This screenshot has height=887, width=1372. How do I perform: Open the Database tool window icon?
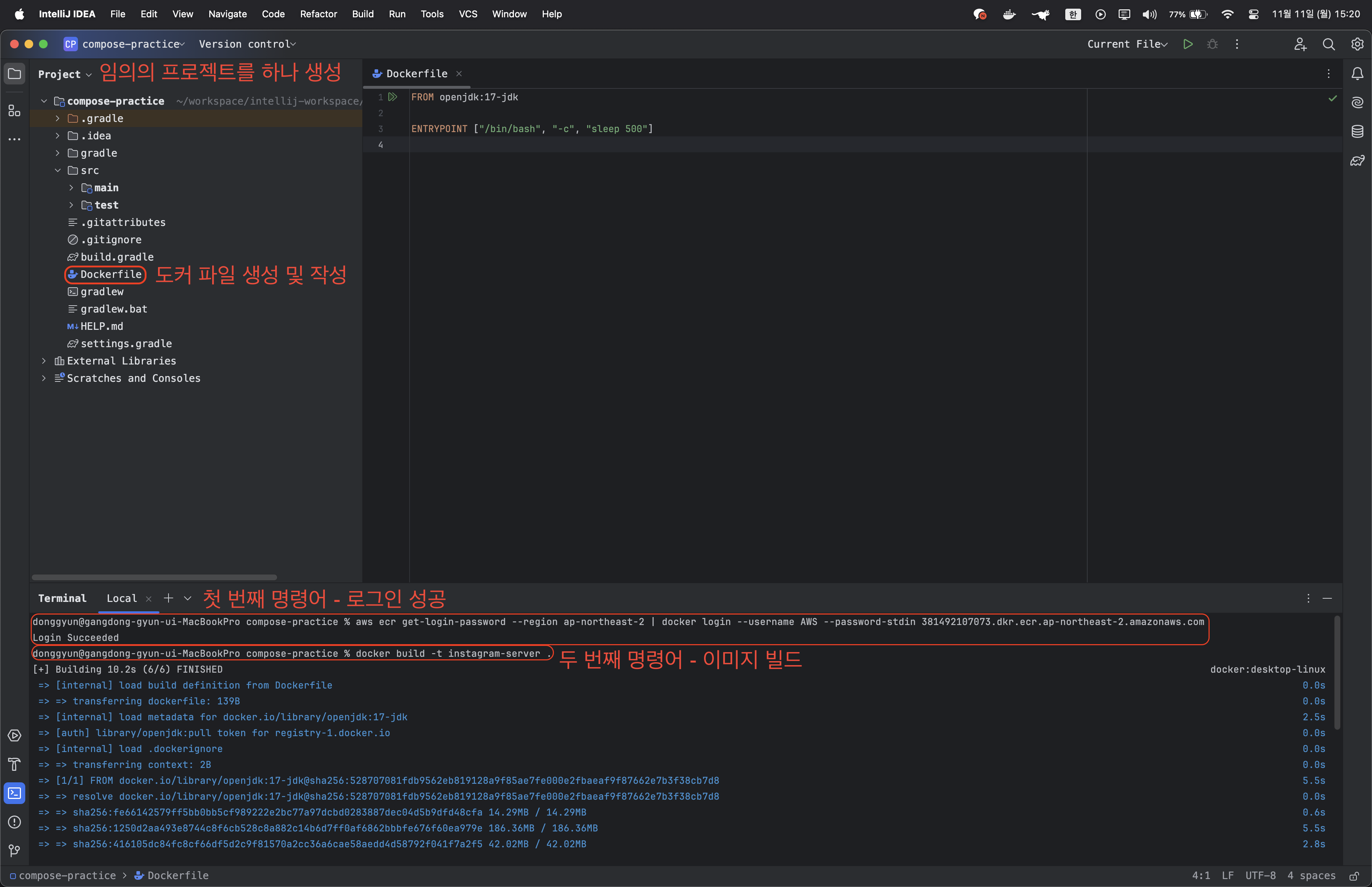pos(1357,131)
